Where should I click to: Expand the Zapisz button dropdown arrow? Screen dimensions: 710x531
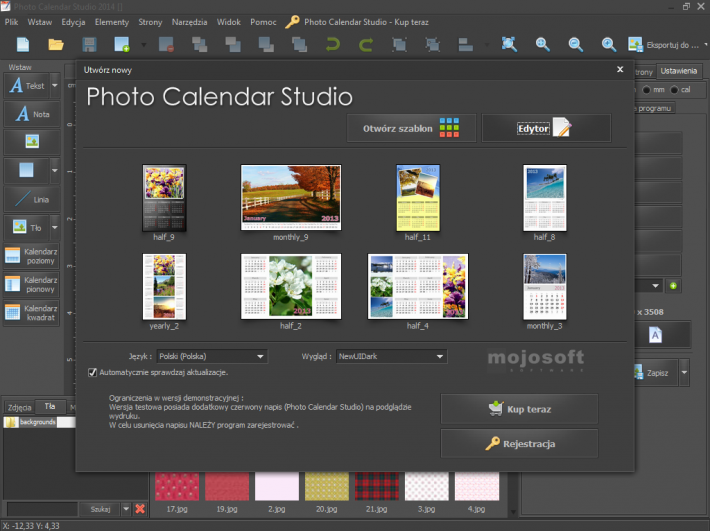click(684, 373)
